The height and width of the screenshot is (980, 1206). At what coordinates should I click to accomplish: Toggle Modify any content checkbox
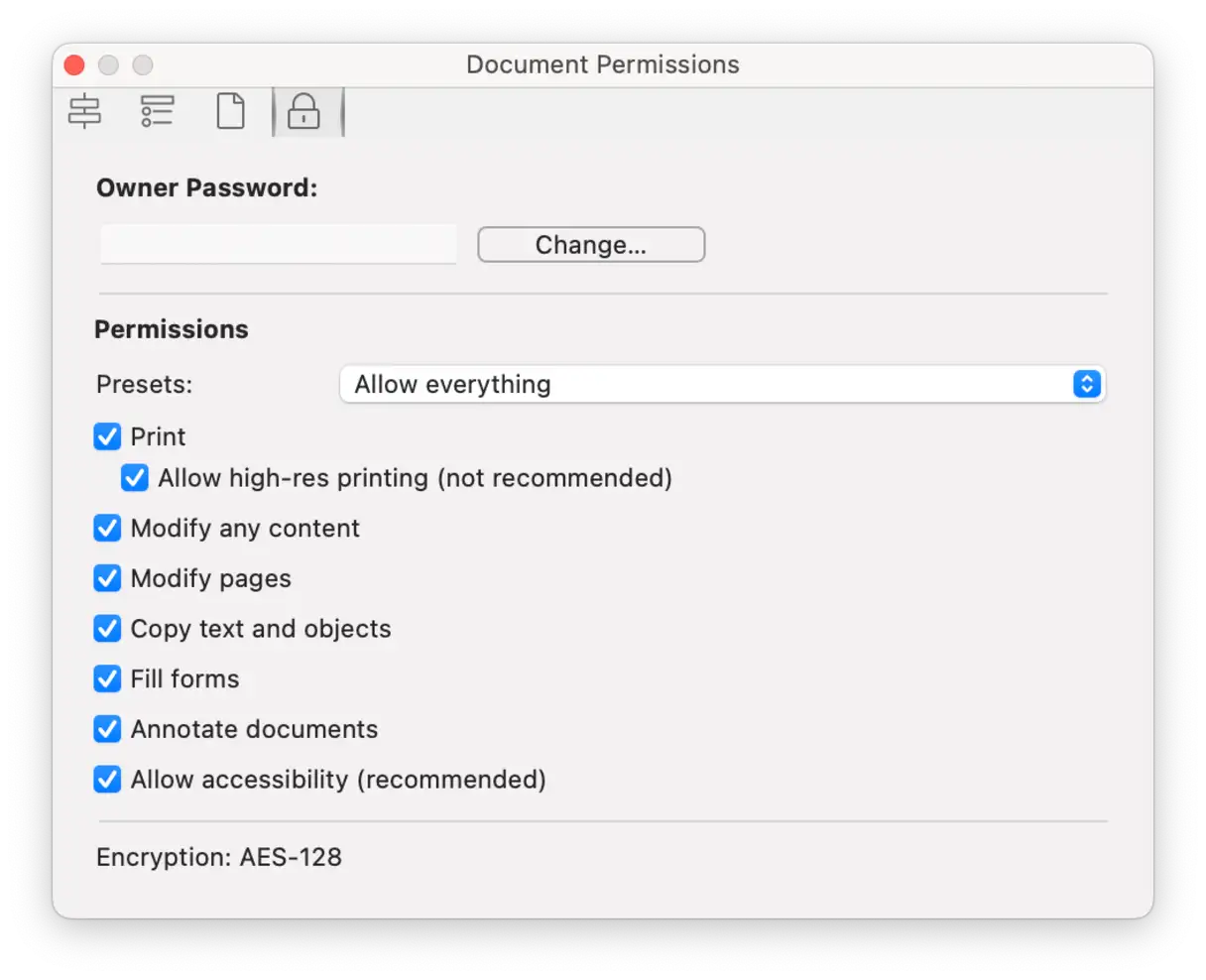(107, 529)
